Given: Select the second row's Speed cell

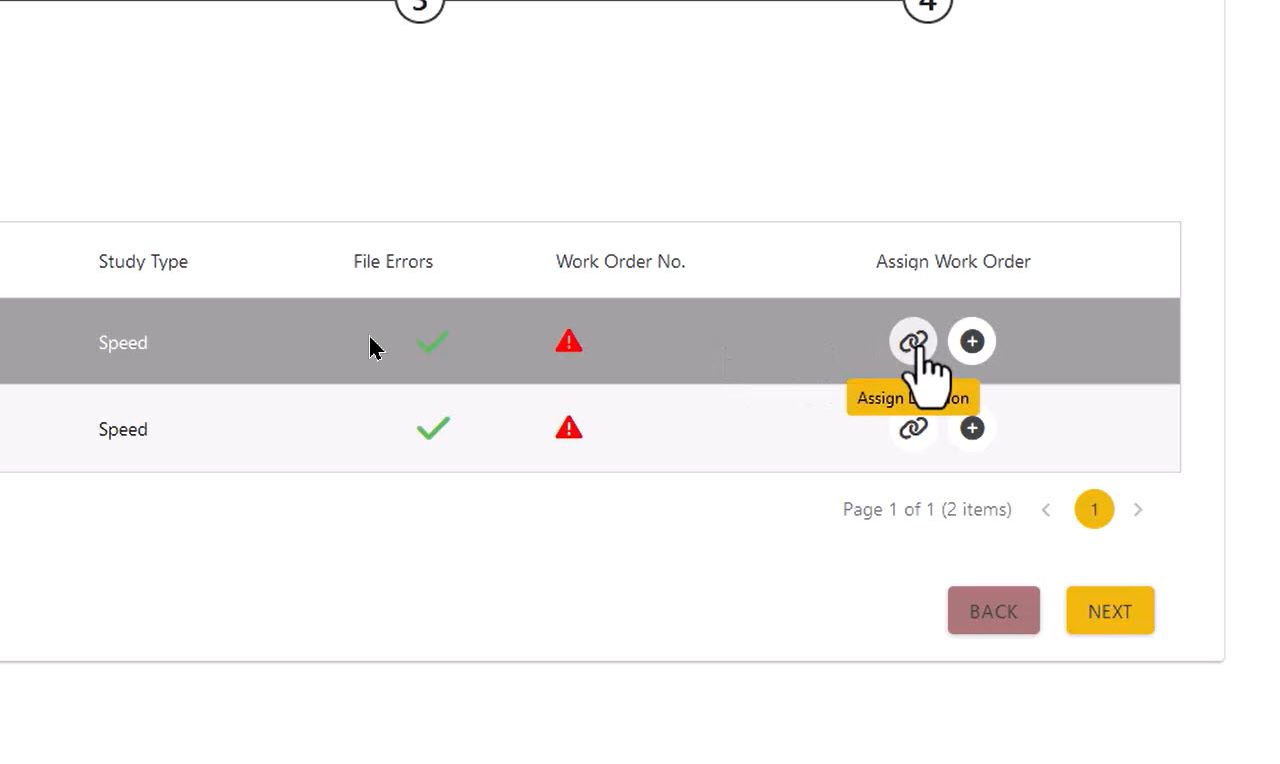Looking at the screenshot, I should pyautogui.click(x=123, y=430).
